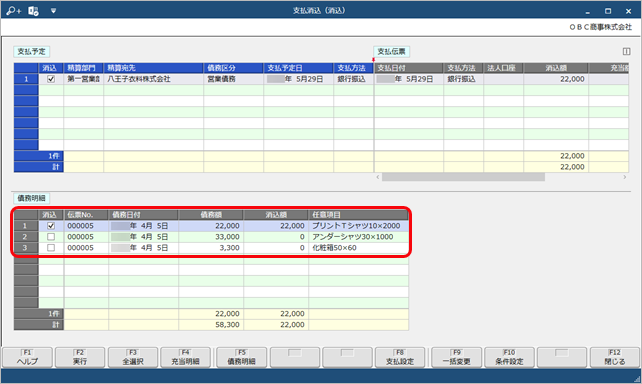Viewport: 642px width, 384px height.
Task: Uncheck 消込 for 八王子衣料株式会社 row
Action: [x=51, y=79]
